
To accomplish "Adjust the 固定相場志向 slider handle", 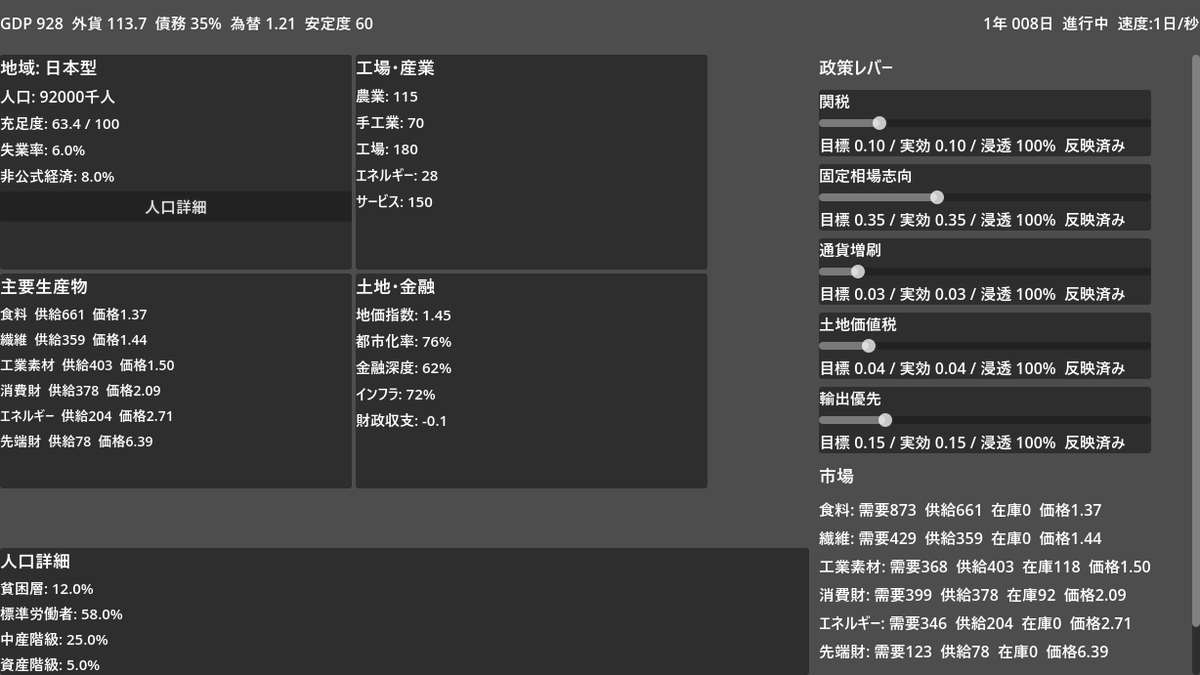I will tap(937, 197).
